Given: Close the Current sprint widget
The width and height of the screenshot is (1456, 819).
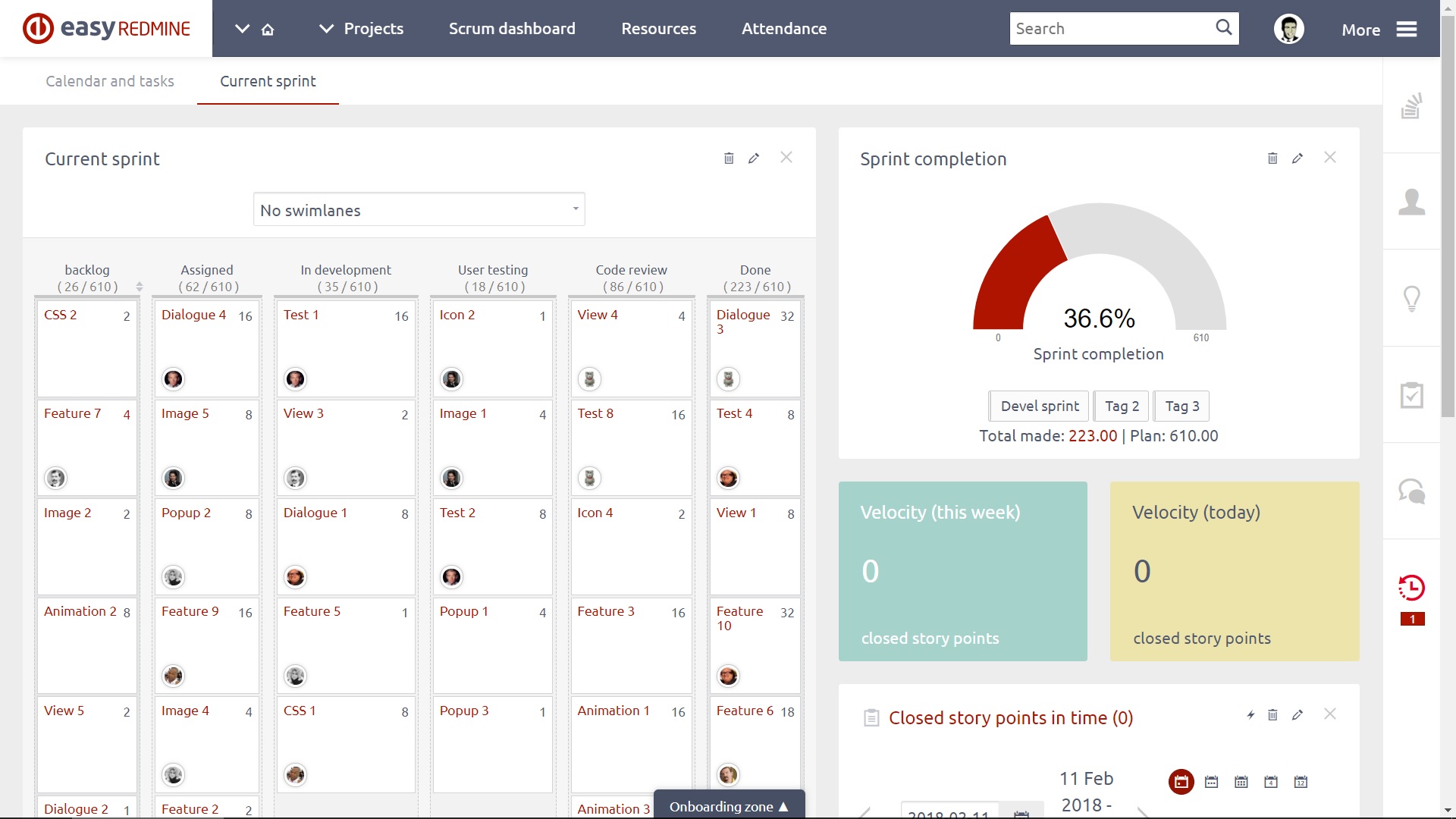Looking at the screenshot, I should (x=786, y=157).
